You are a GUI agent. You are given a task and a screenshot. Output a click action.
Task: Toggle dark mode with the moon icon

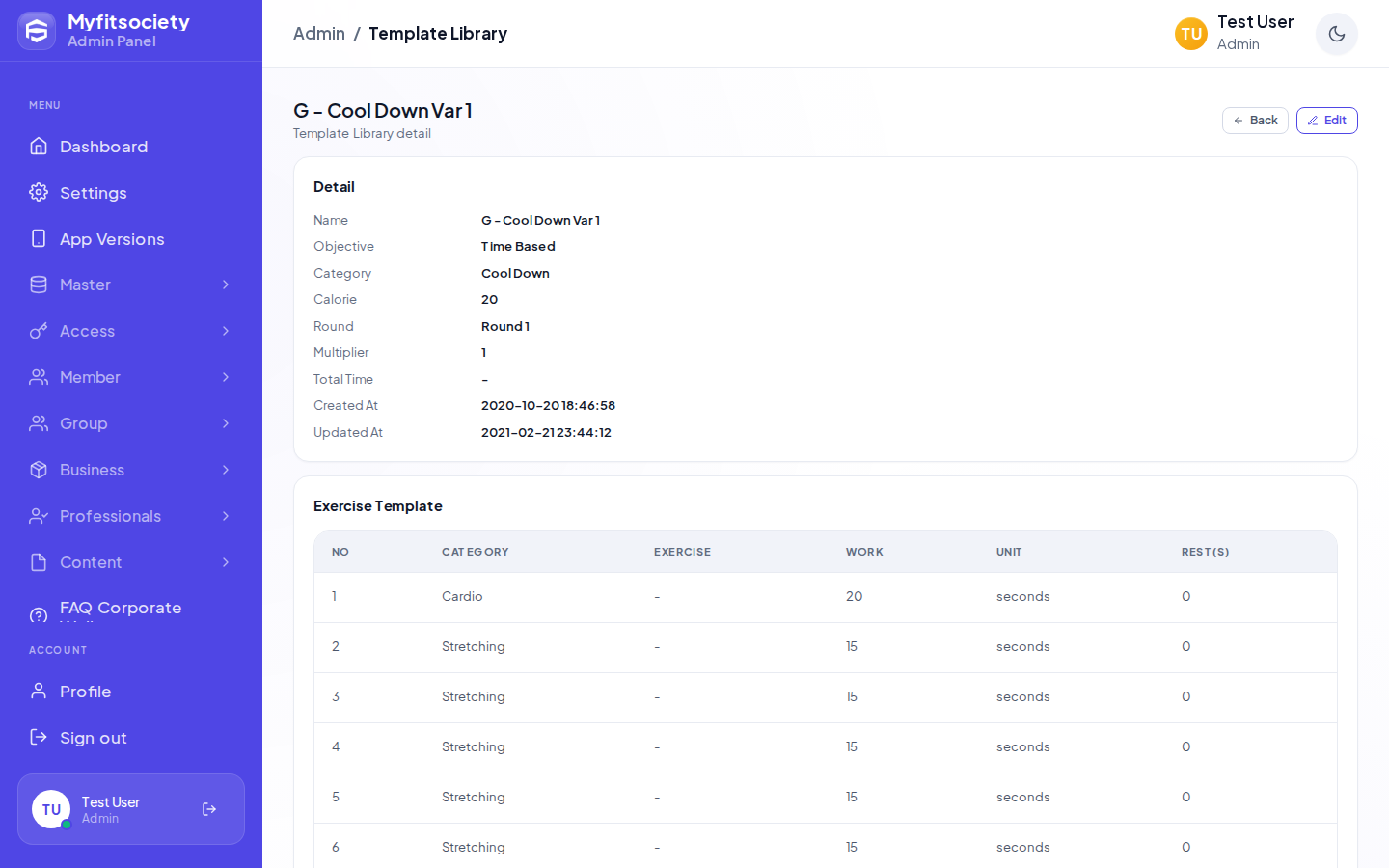1336,34
